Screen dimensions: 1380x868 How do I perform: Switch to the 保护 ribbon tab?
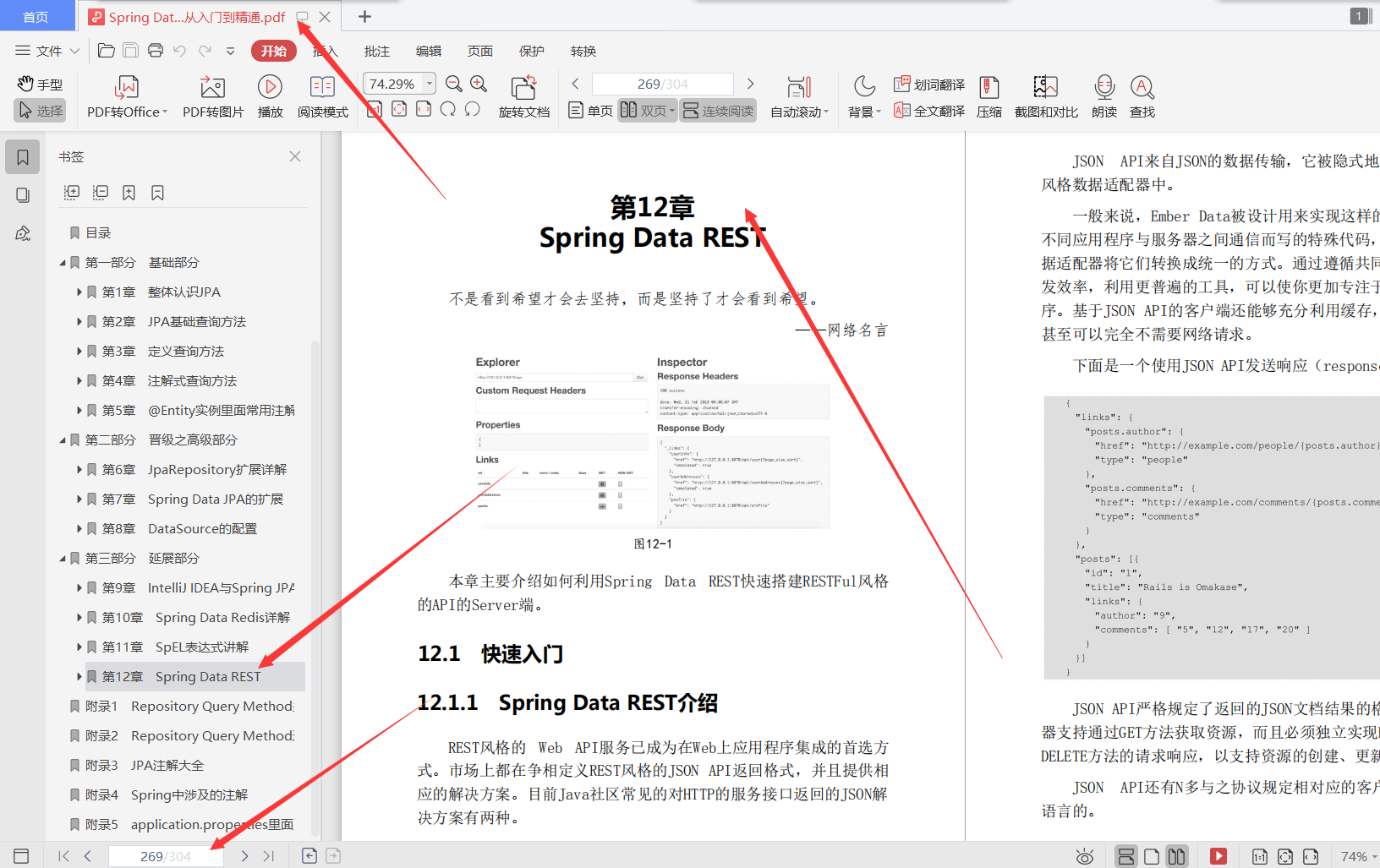[x=532, y=51]
